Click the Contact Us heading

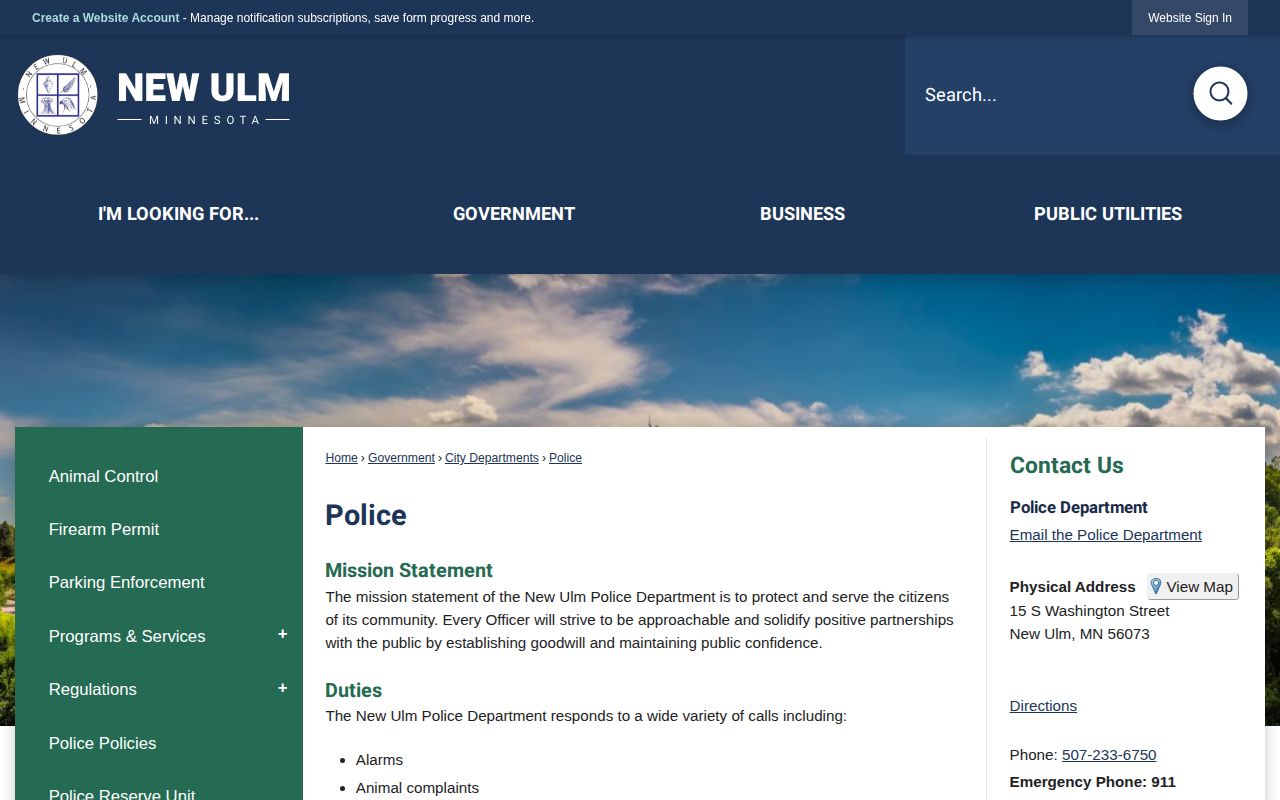coord(1067,465)
